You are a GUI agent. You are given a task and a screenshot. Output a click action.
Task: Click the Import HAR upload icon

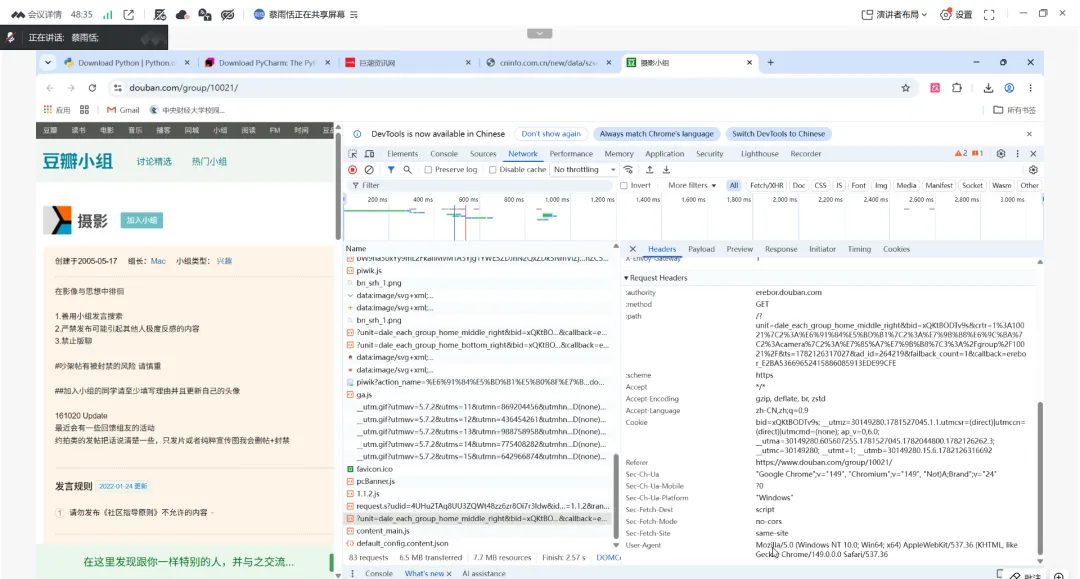[650, 169]
